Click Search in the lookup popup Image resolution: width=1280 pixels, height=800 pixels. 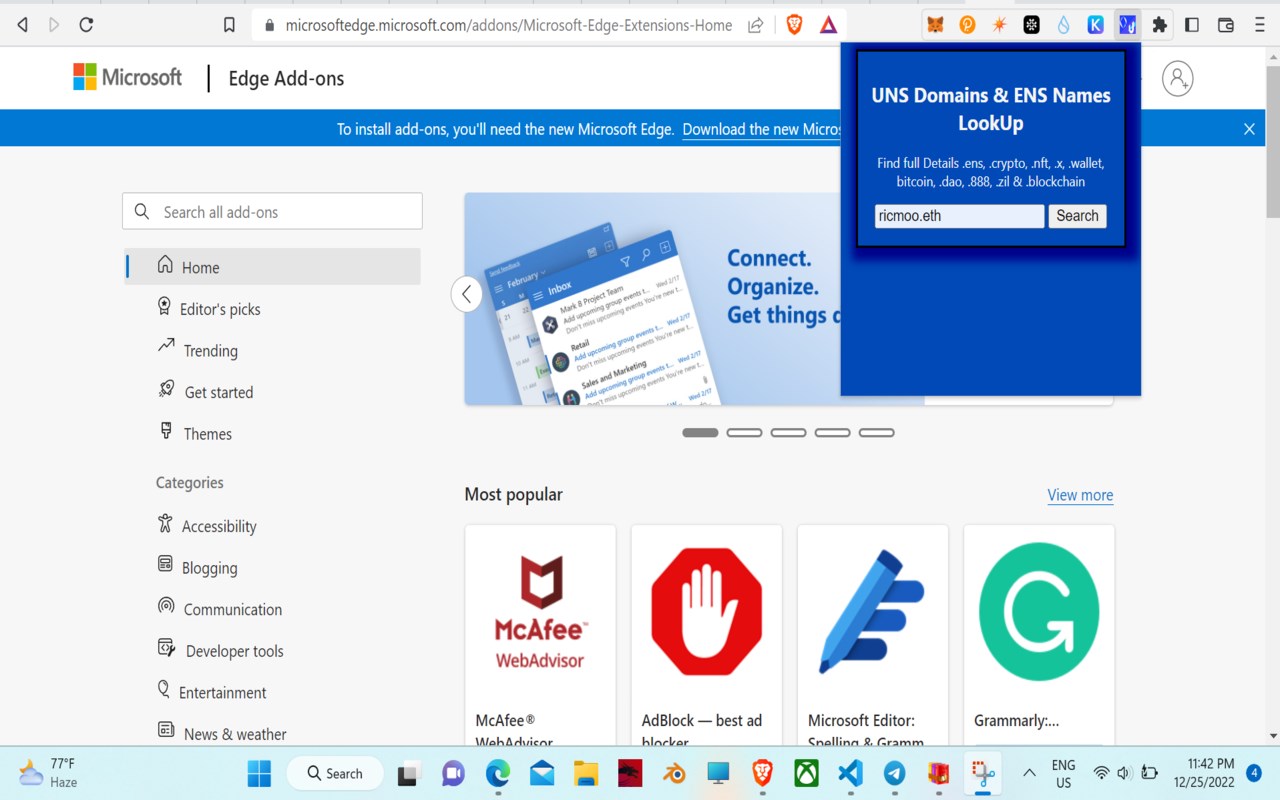[1077, 216]
